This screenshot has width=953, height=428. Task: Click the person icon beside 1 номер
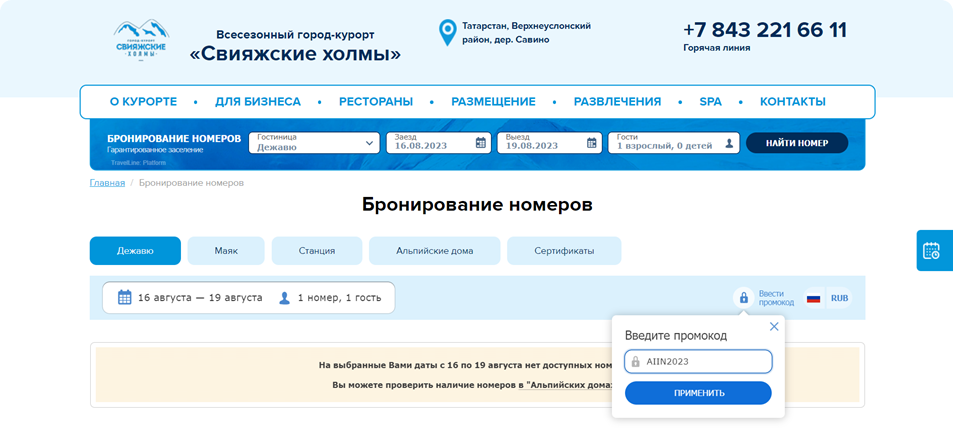pyautogui.click(x=284, y=298)
